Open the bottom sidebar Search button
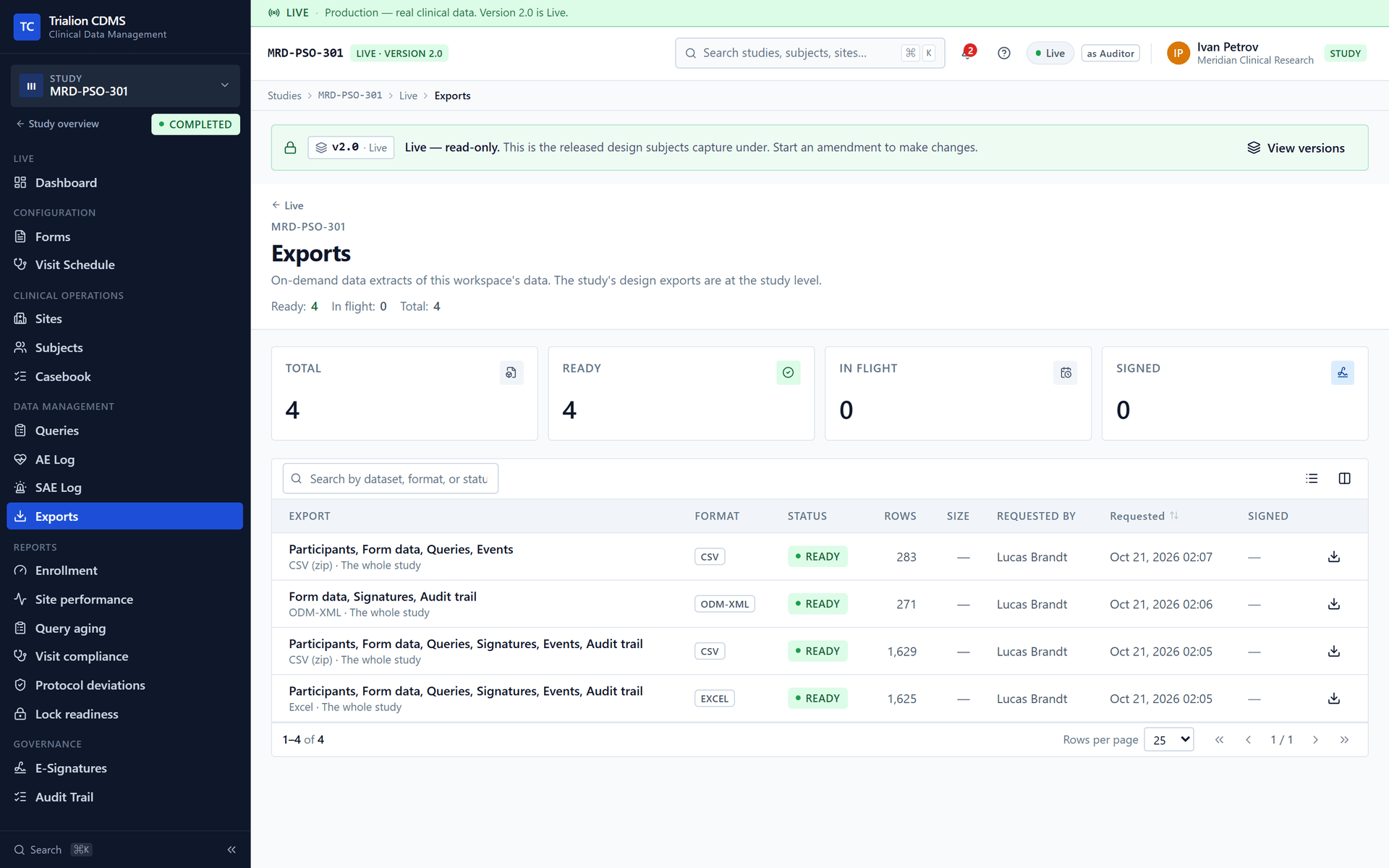The height and width of the screenshot is (868, 1389). [x=53, y=850]
